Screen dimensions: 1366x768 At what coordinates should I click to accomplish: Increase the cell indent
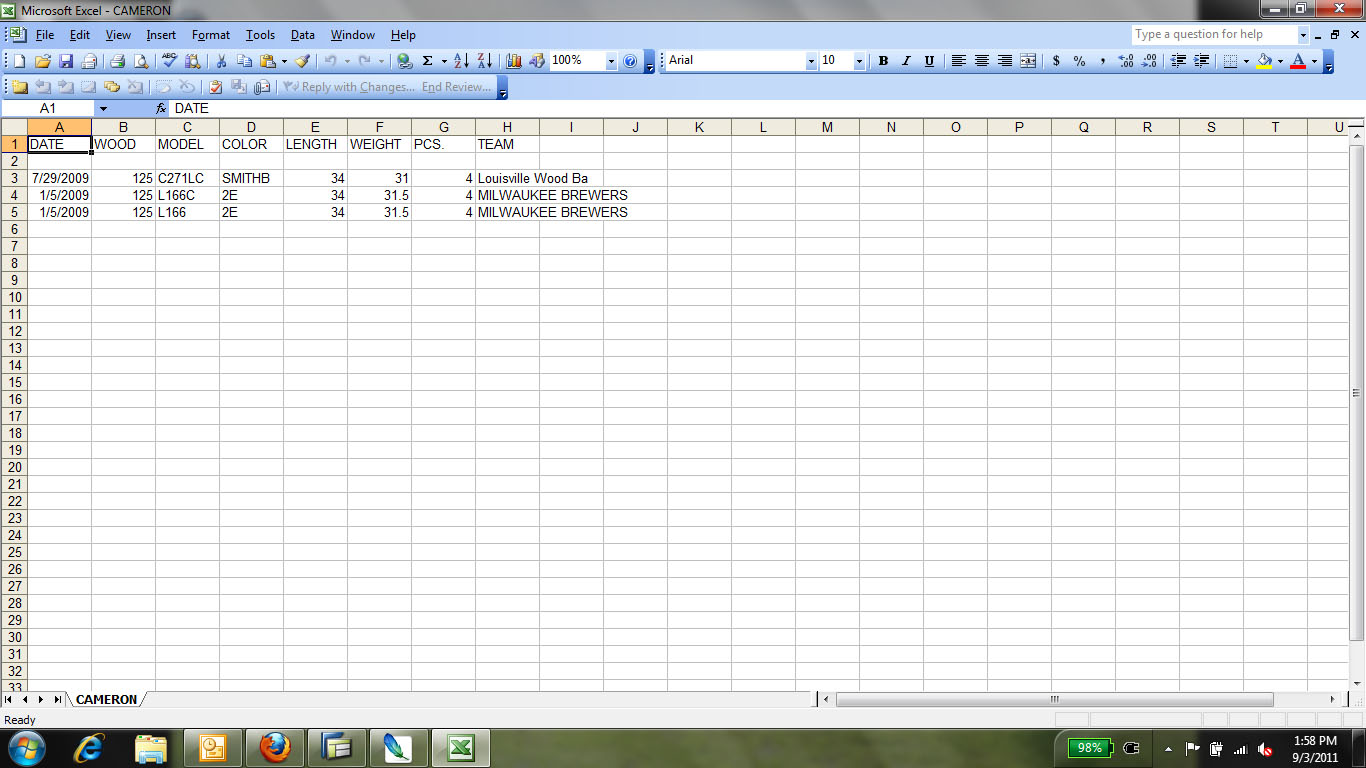pyautogui.click(x=1202, y=61)
